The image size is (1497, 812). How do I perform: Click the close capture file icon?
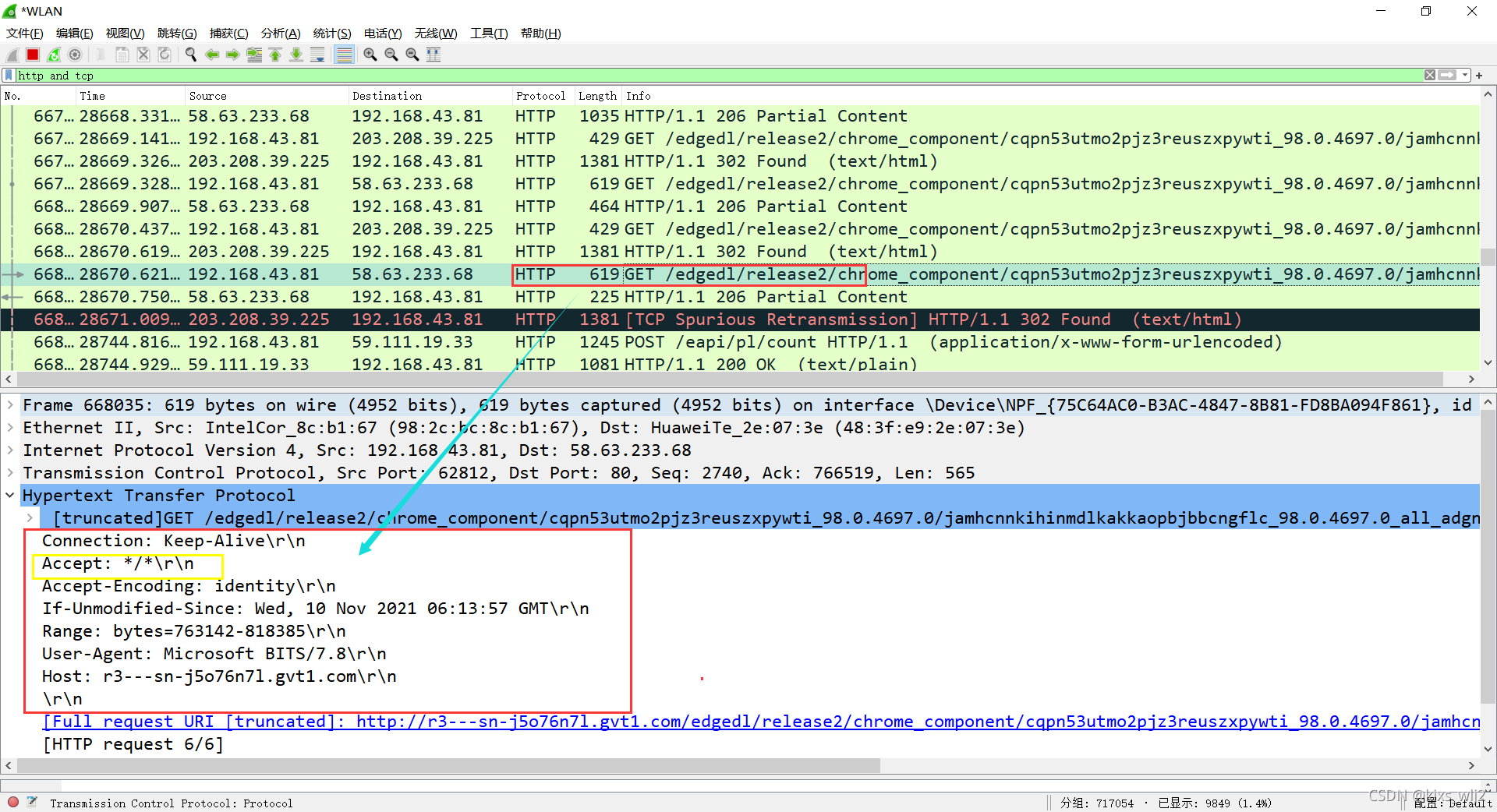tap(143, 55)
